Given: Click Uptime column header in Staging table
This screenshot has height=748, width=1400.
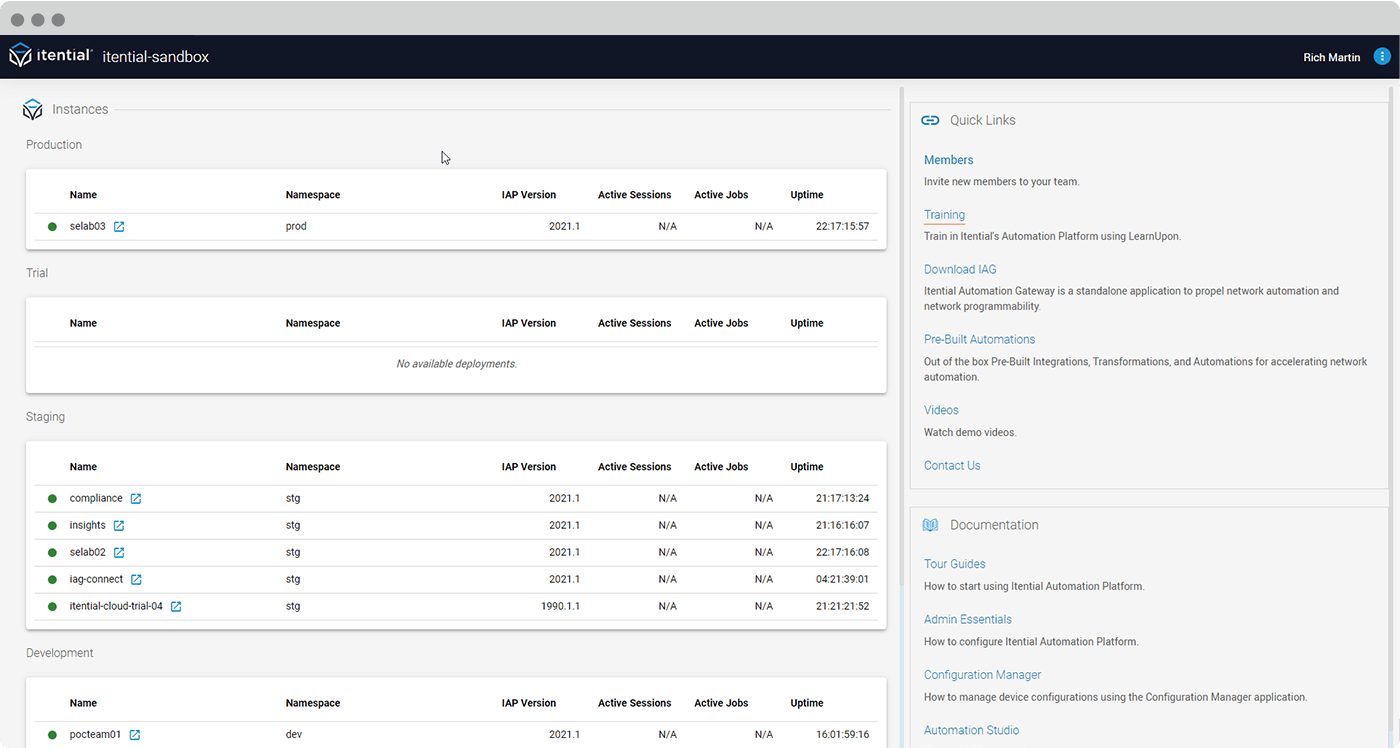Looking at the screenshot, I should (x=806, y=467).
